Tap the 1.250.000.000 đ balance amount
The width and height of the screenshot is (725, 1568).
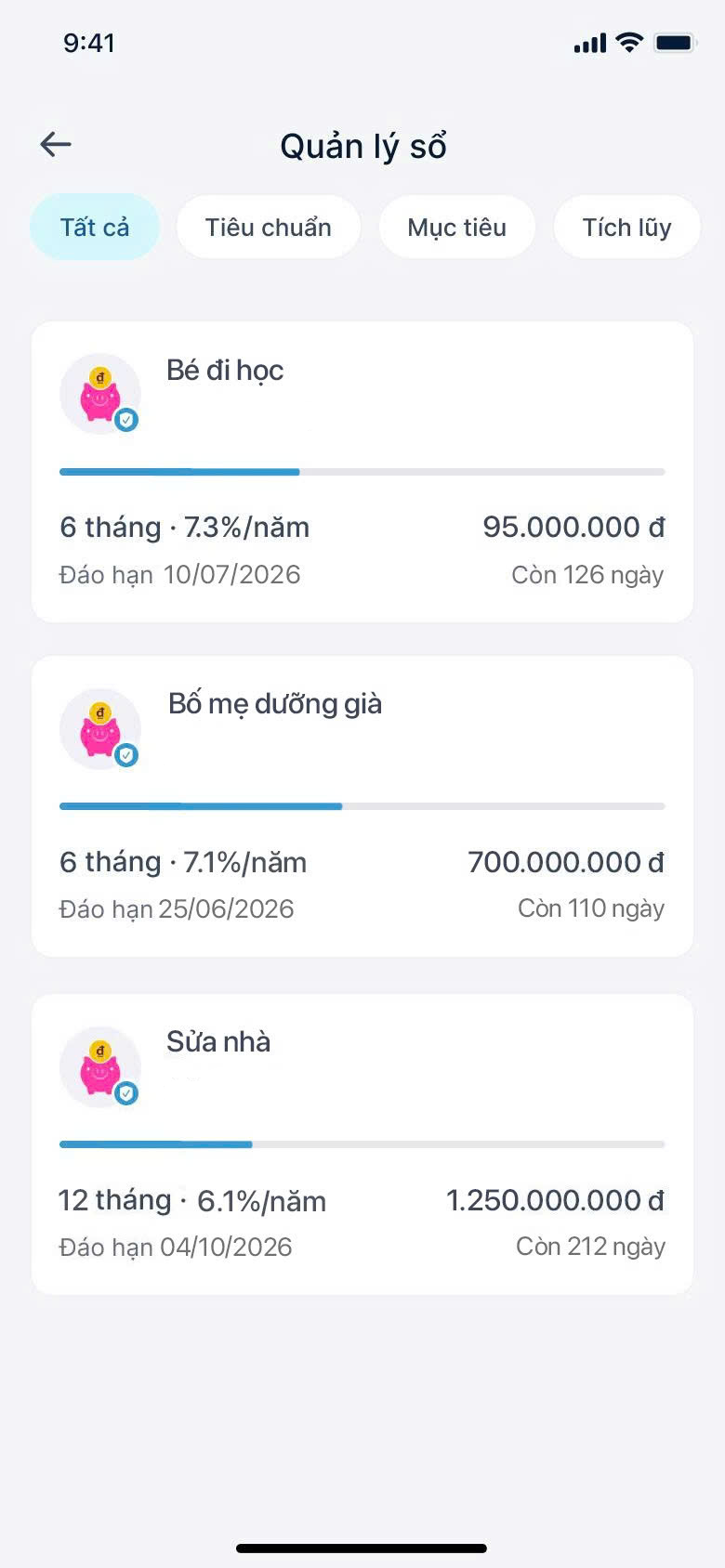(x=555, y=1200)
